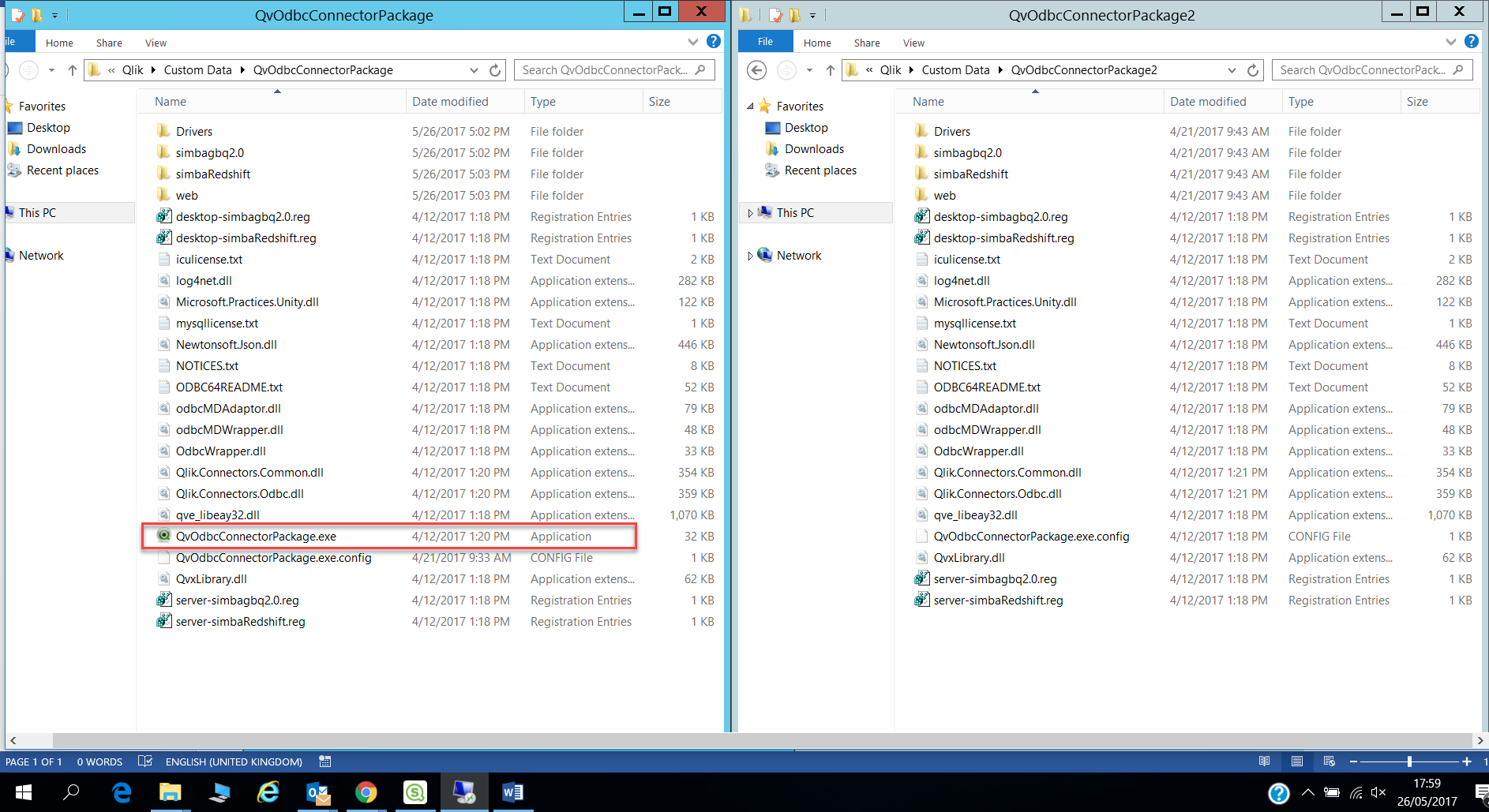The image size is (1489, 812).
Task: Click Windows Start button
Action: [23, 792]
